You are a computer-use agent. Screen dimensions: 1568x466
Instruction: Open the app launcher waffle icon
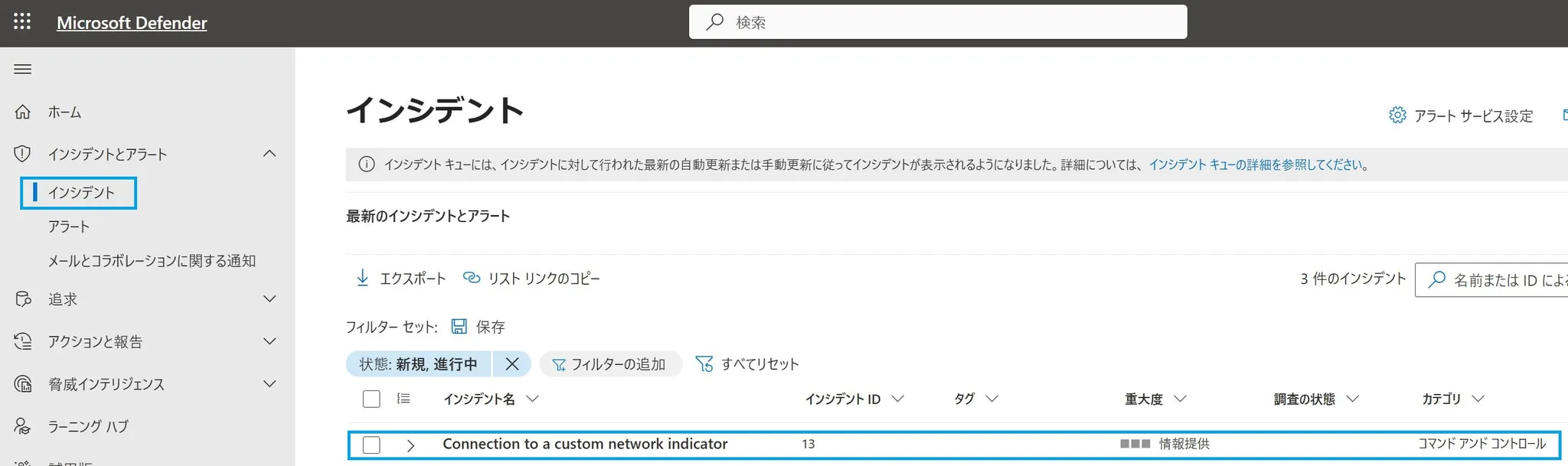point(22,22)
